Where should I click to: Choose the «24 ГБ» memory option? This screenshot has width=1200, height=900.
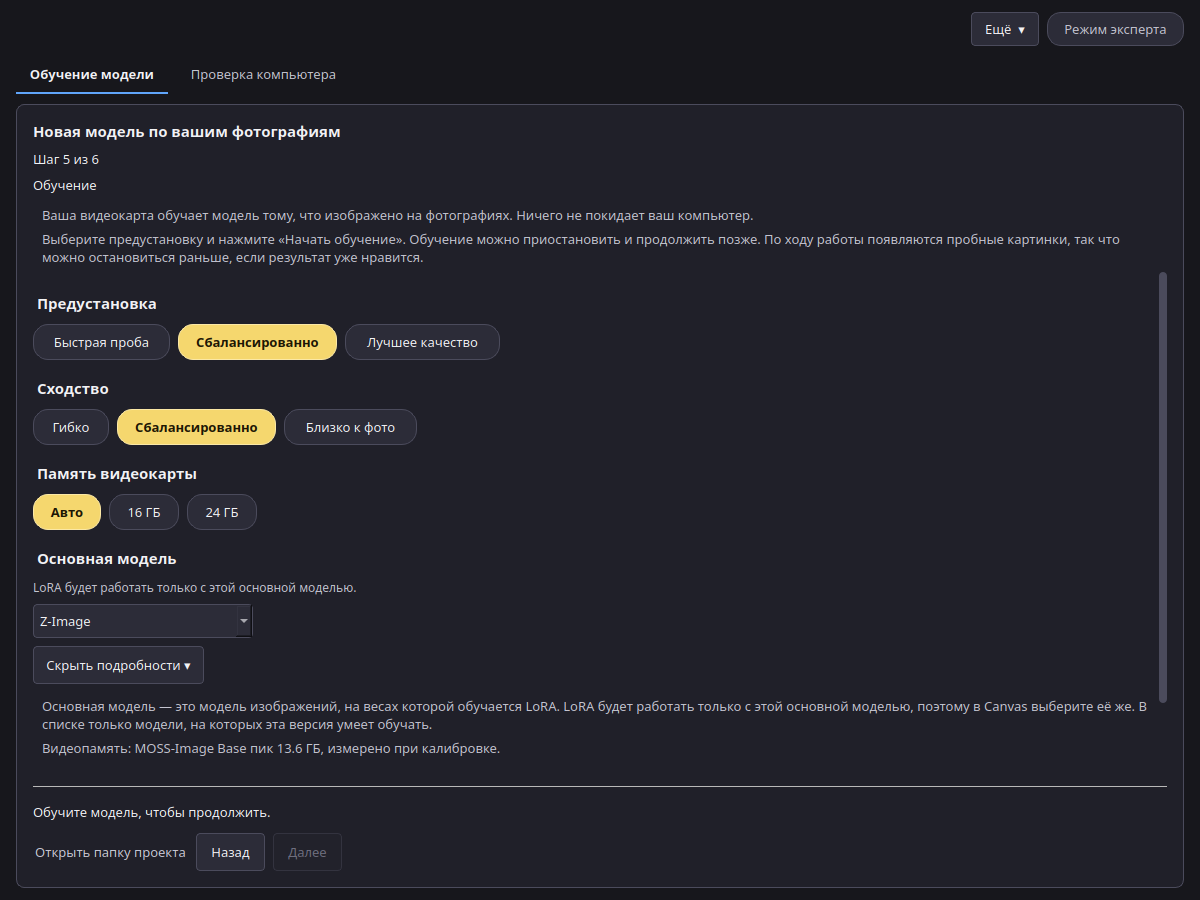click(x=222, y=512)
